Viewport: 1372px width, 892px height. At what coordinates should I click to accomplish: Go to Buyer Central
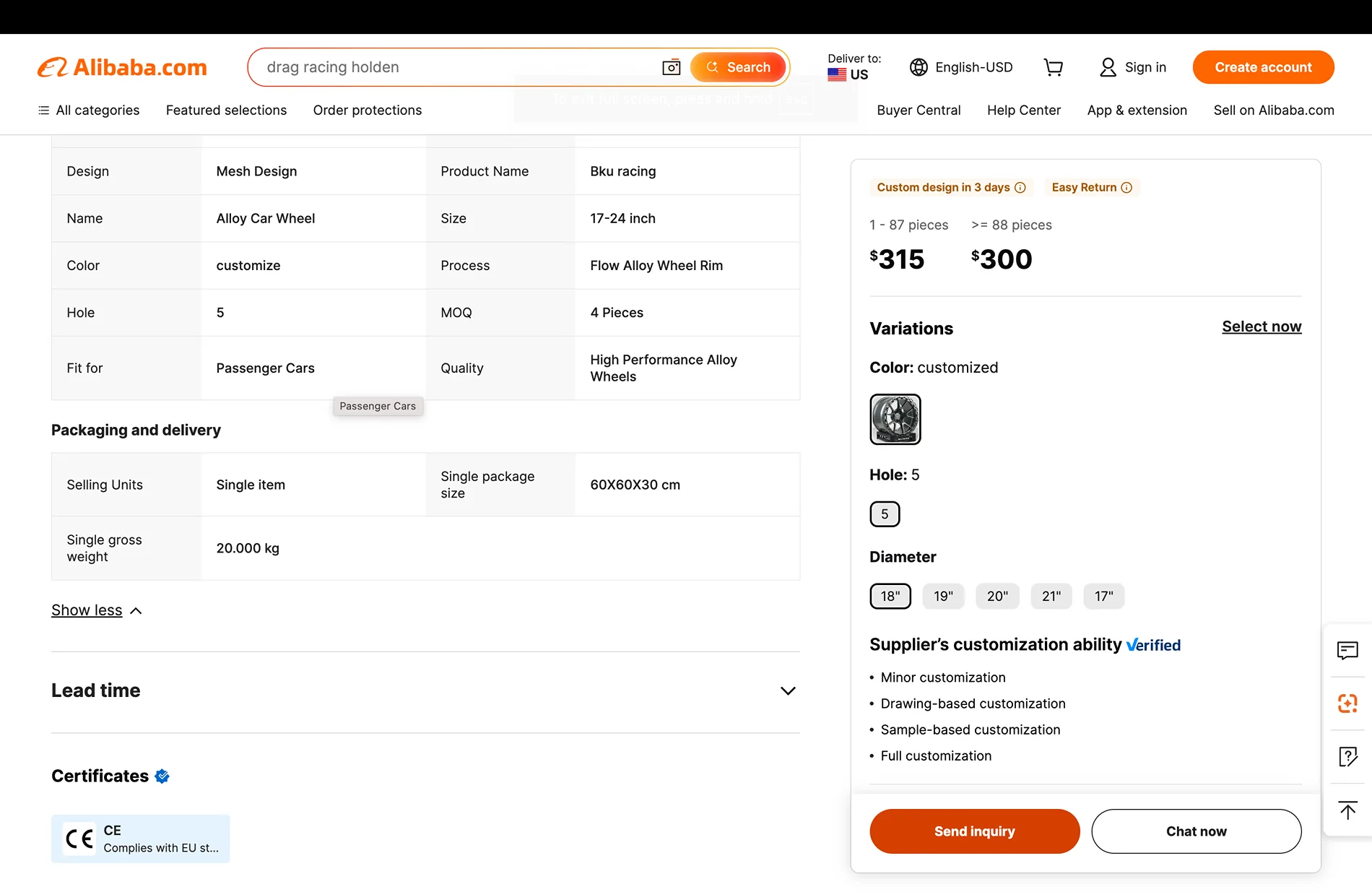click(x=919, y=110)
